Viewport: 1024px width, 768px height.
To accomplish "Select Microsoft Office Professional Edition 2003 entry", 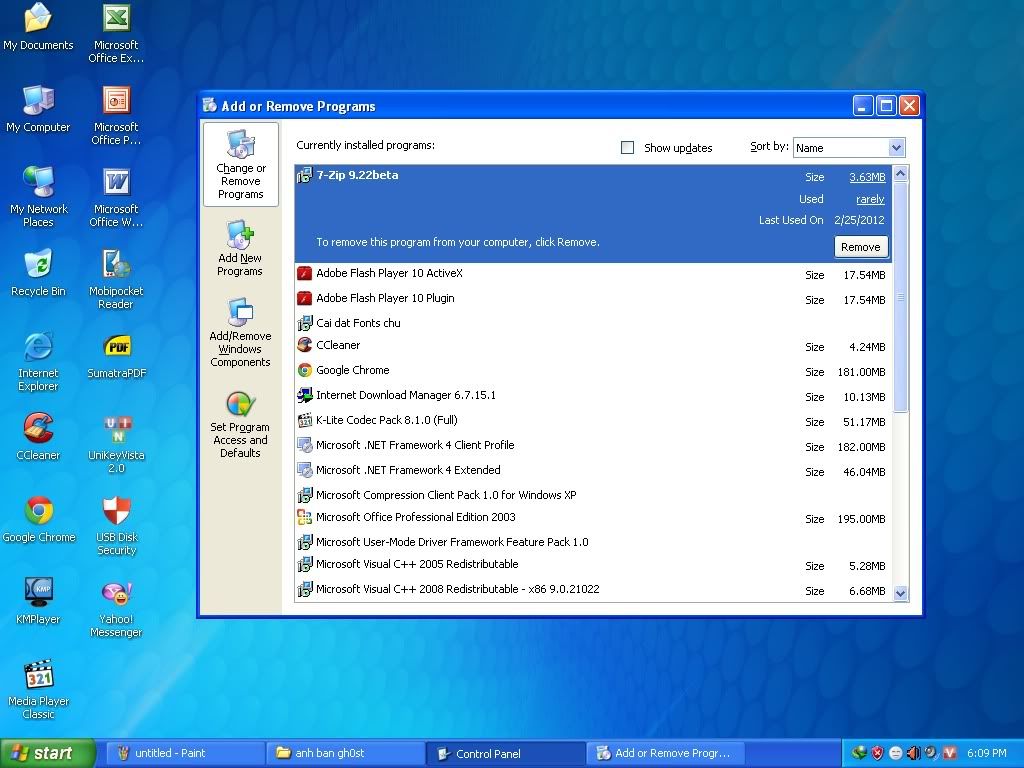I will (x=592, y=518).
